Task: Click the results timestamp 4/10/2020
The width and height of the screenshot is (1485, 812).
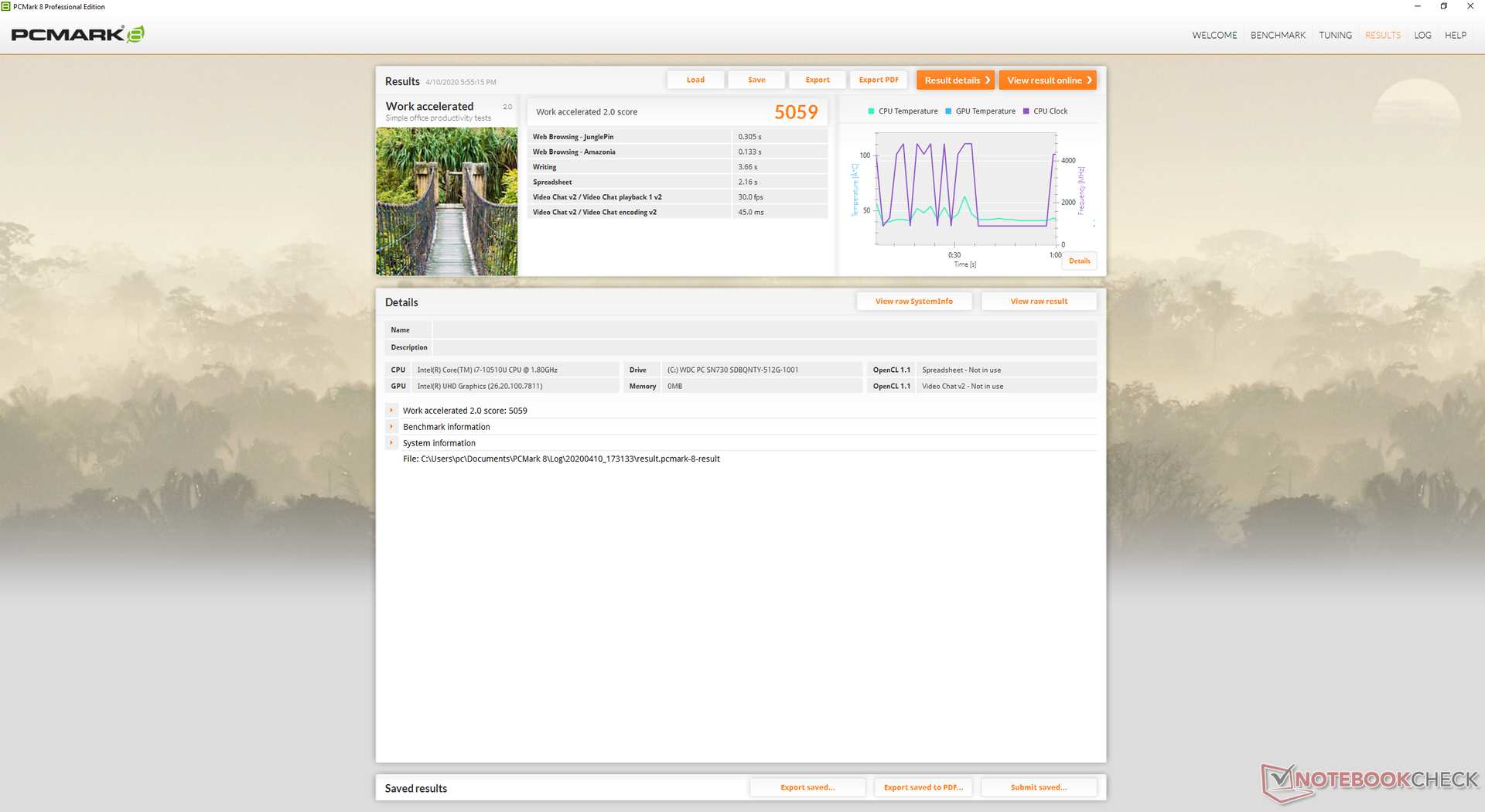Action: click(461, 82)
